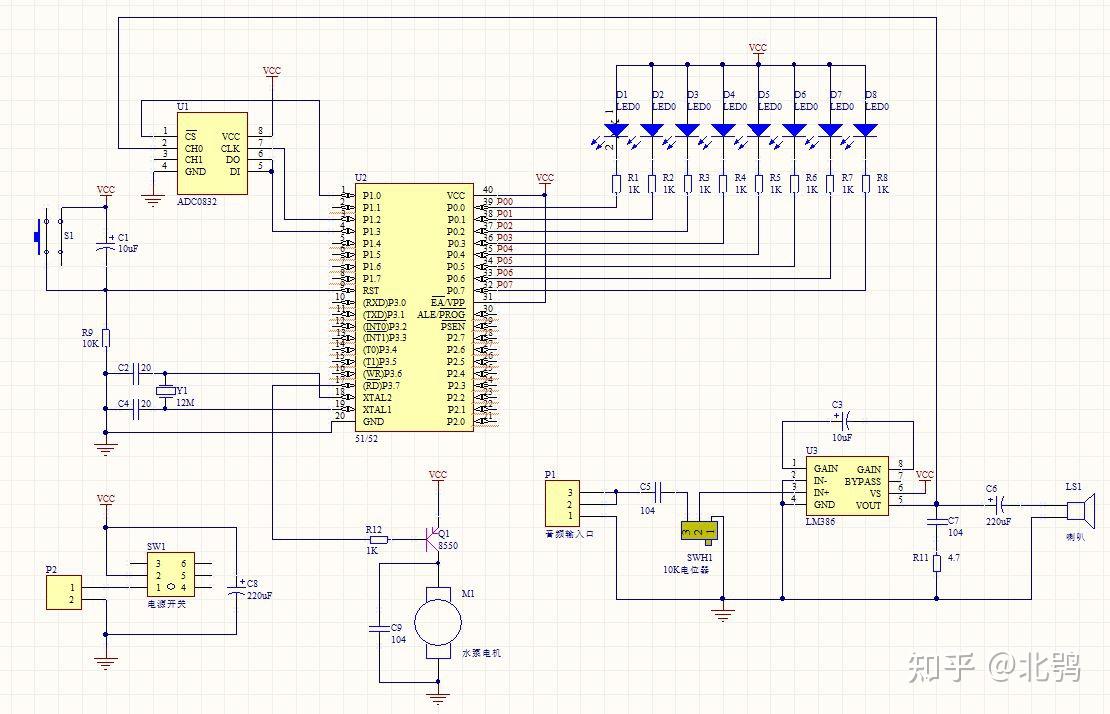Select the R11 resistor symbol

pos(937,563)
